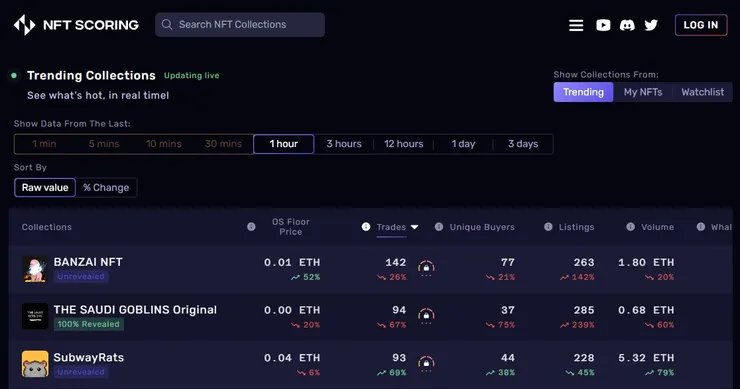
Task: Select 5 mins time range
Action: (x=104, y=144)
